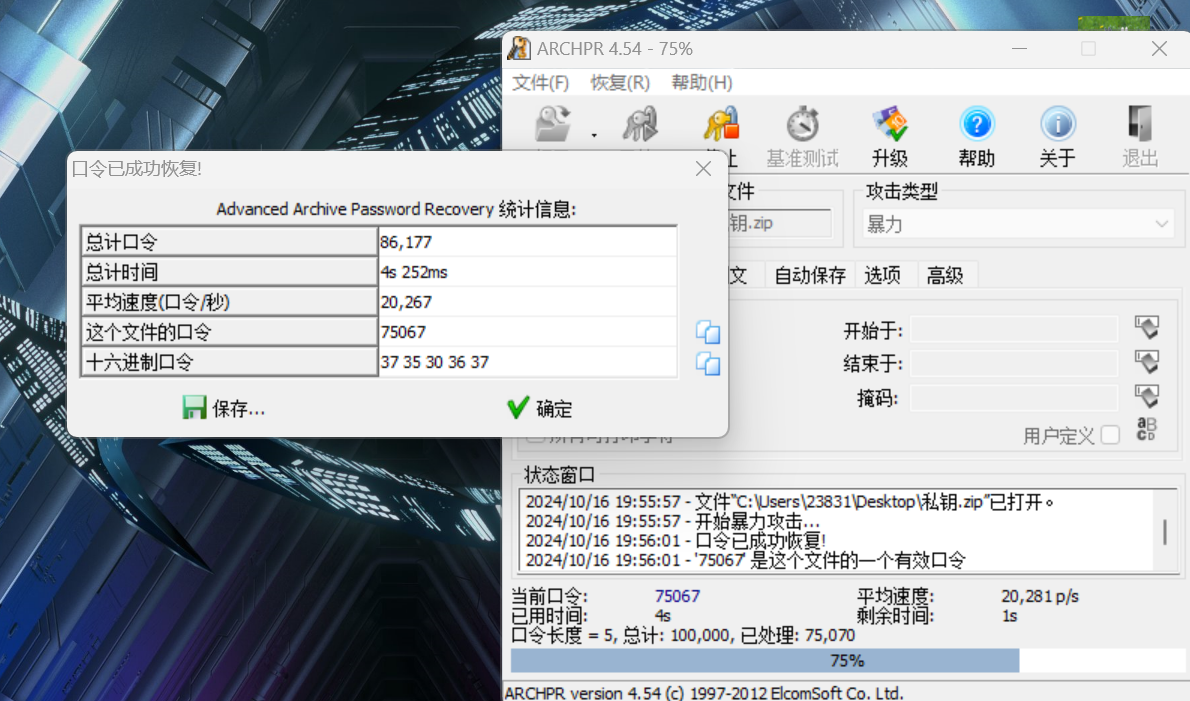
Task: Copy the recovered password 75067 with its copy icon
Action: (x=708, y=332)
